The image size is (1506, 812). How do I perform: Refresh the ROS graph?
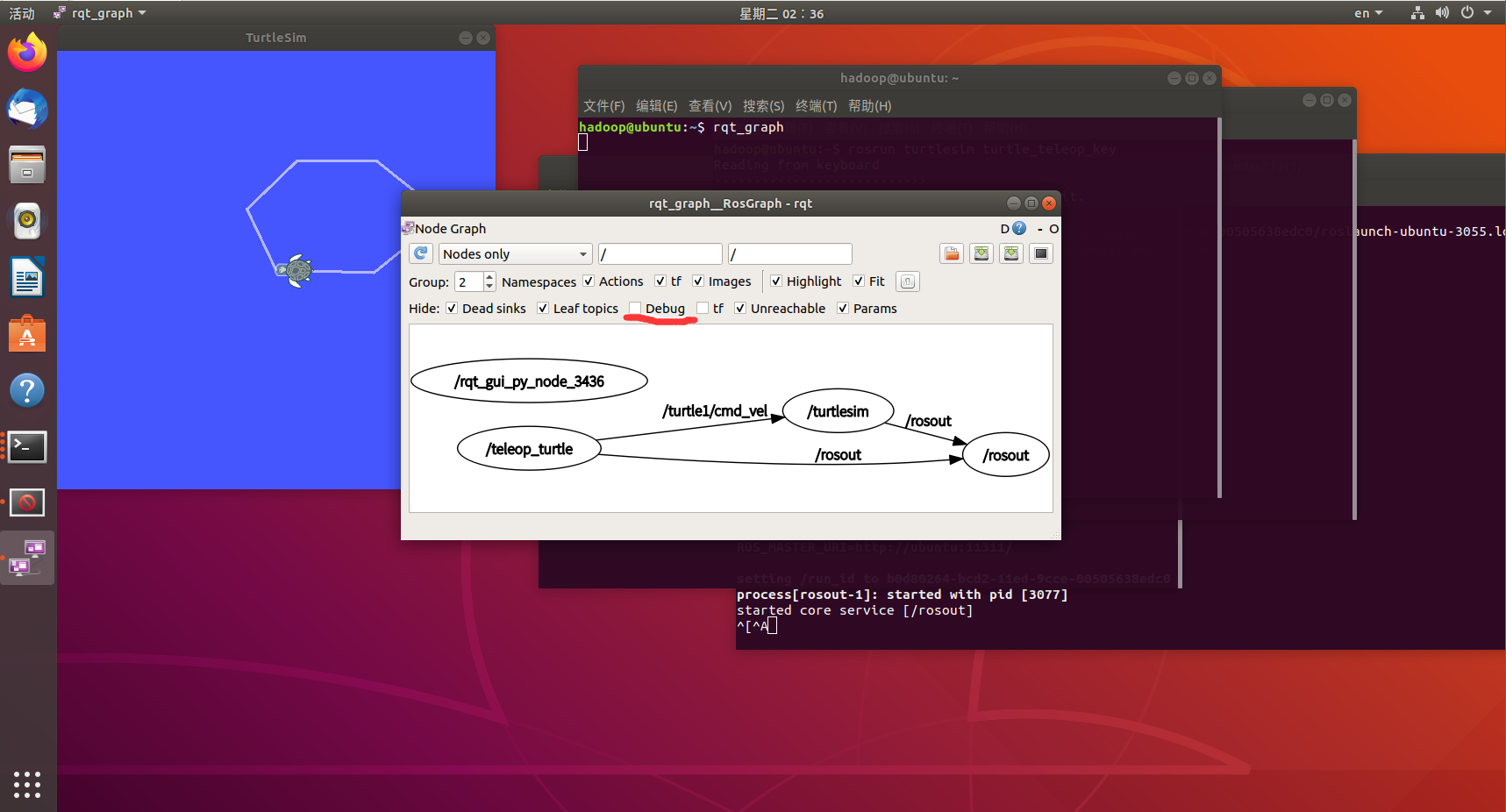click(x=421, y=253)
